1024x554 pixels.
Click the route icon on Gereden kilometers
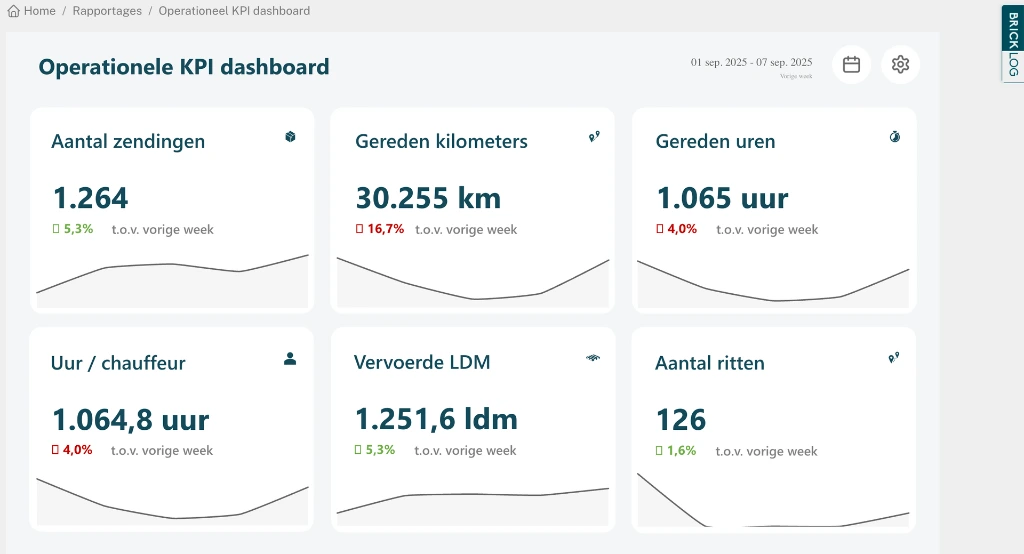coord(594,137)
